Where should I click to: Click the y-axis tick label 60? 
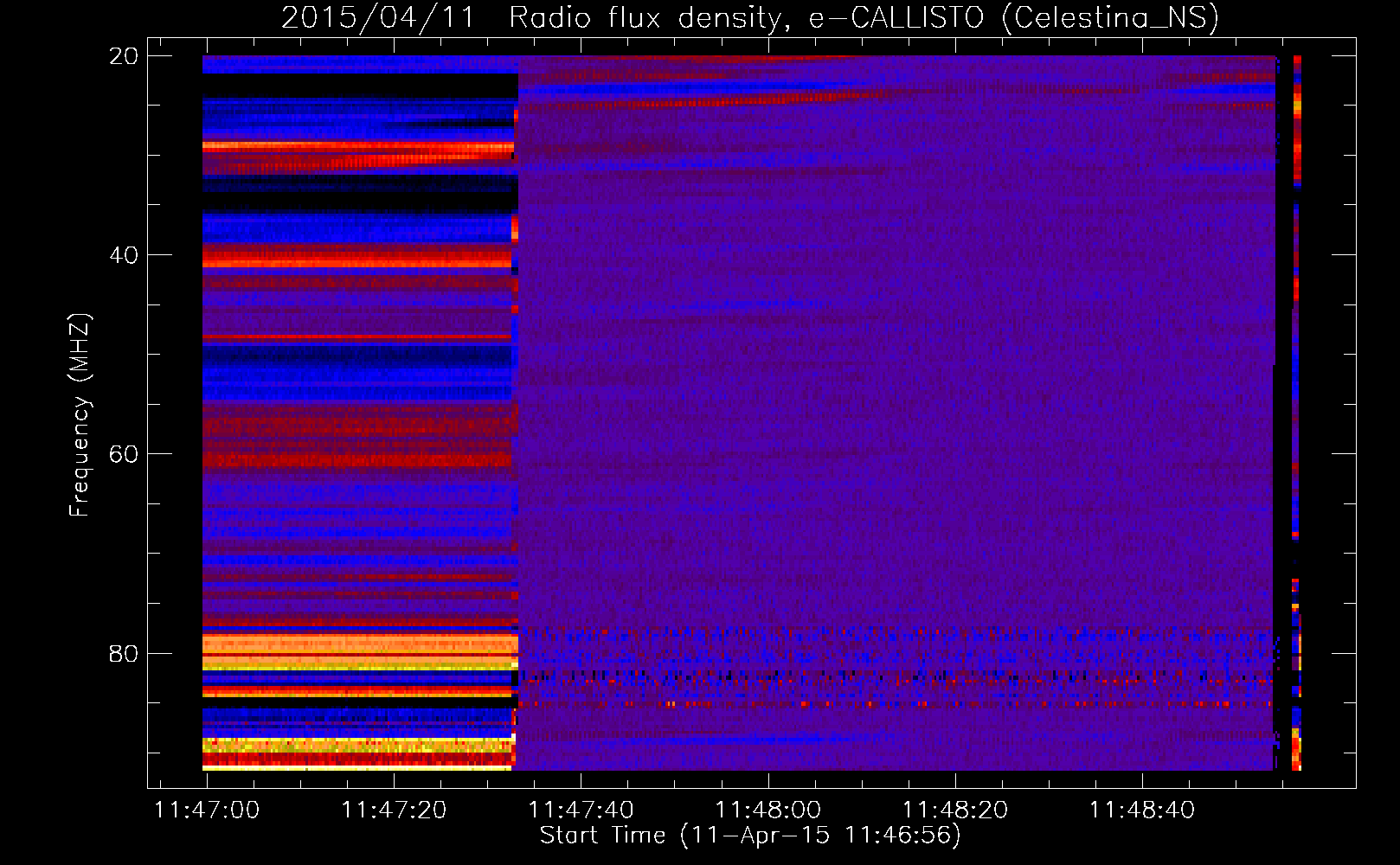(123, 454)
